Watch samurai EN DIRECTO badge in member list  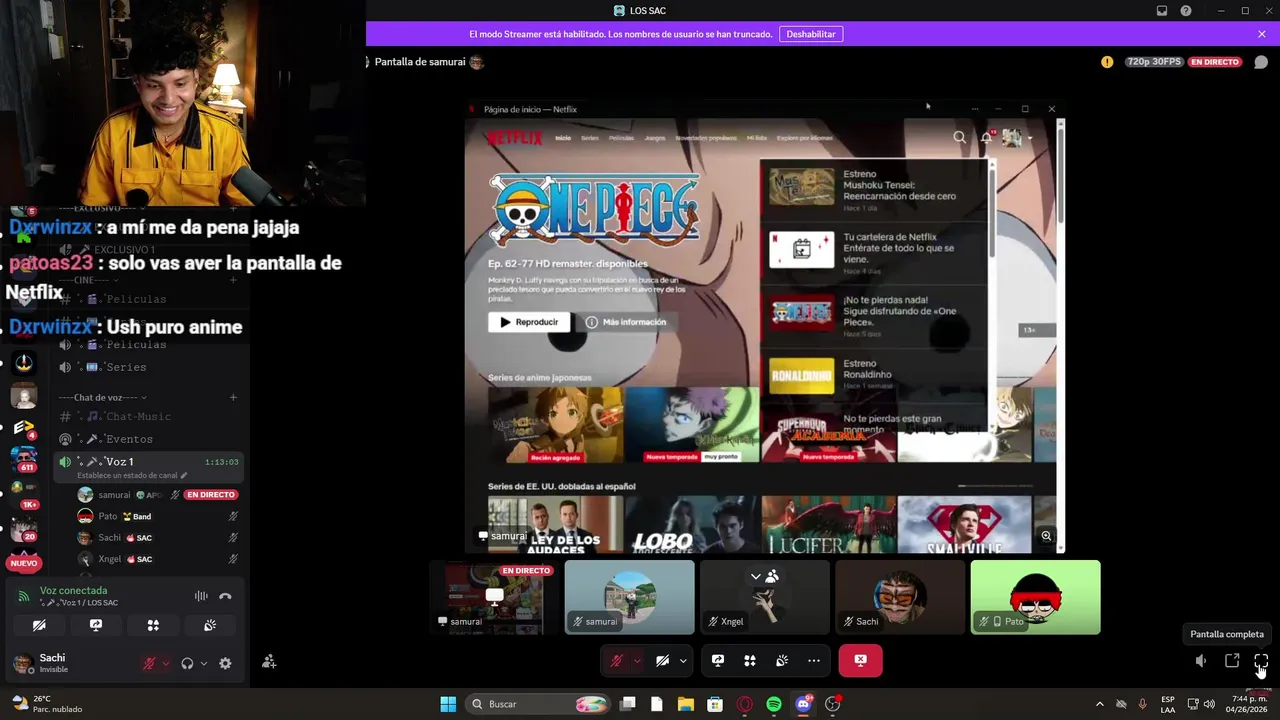point(211,495)
